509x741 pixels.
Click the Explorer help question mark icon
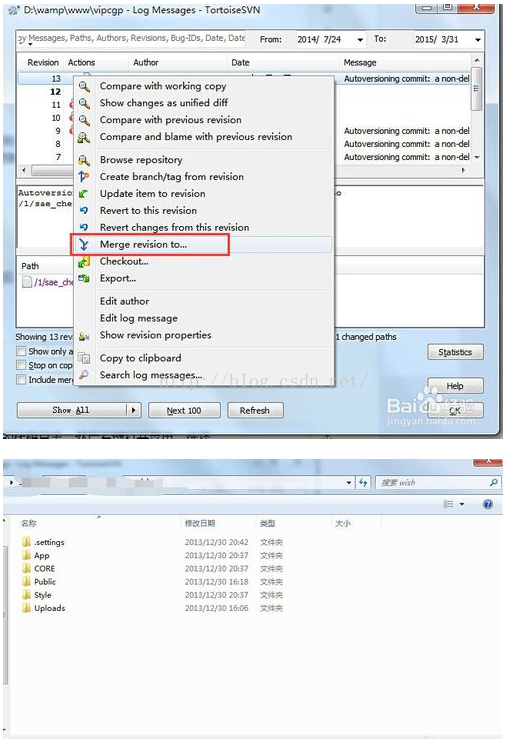pyautogui.click(x=488, y=504)
